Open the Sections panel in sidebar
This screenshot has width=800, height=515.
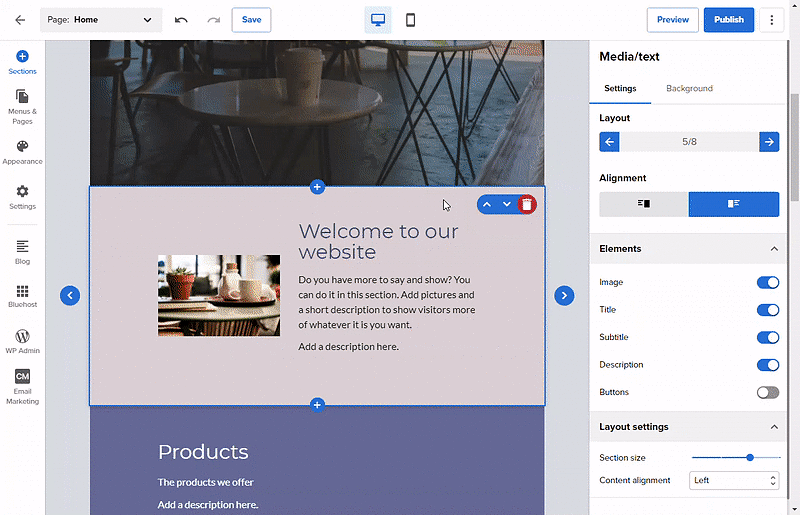pos(22,62)
